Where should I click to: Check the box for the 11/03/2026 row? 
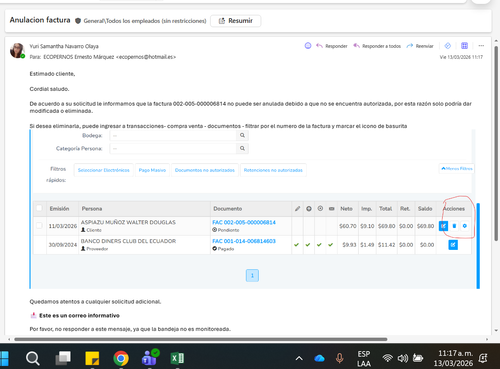(39, 226)
